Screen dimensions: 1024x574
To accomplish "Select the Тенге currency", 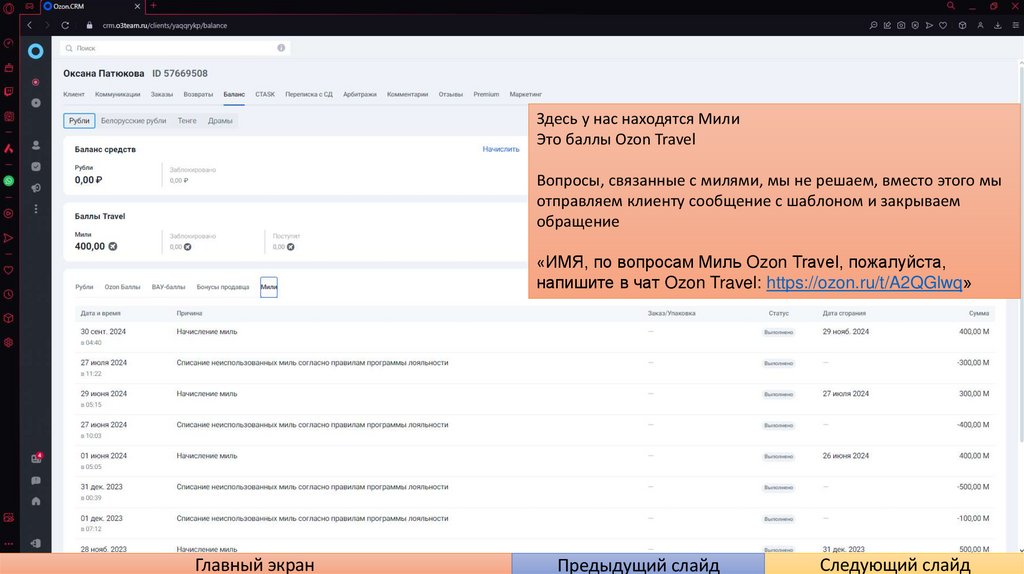I will (187, 121).
